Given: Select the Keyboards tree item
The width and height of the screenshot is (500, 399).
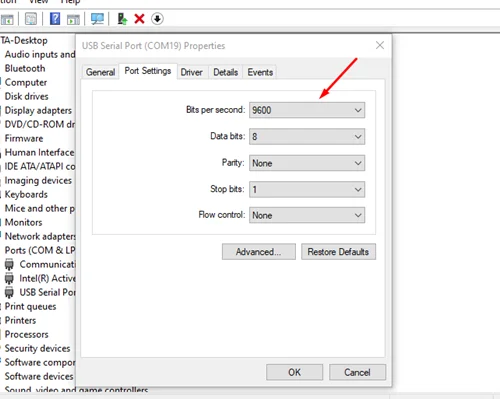Looking at the screenshot, I should pyautogui.click(x=26, y=194).
